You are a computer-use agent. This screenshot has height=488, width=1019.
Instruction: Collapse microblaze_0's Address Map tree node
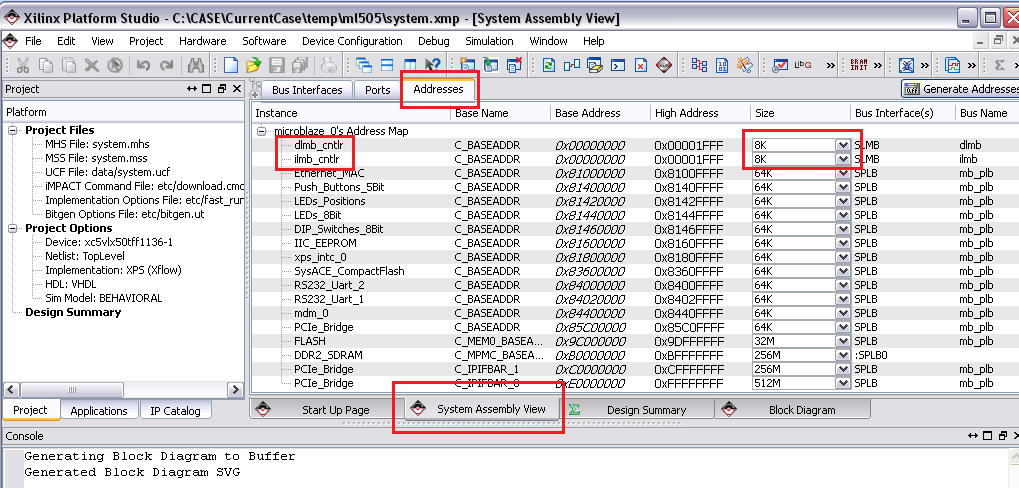point(262,131)
